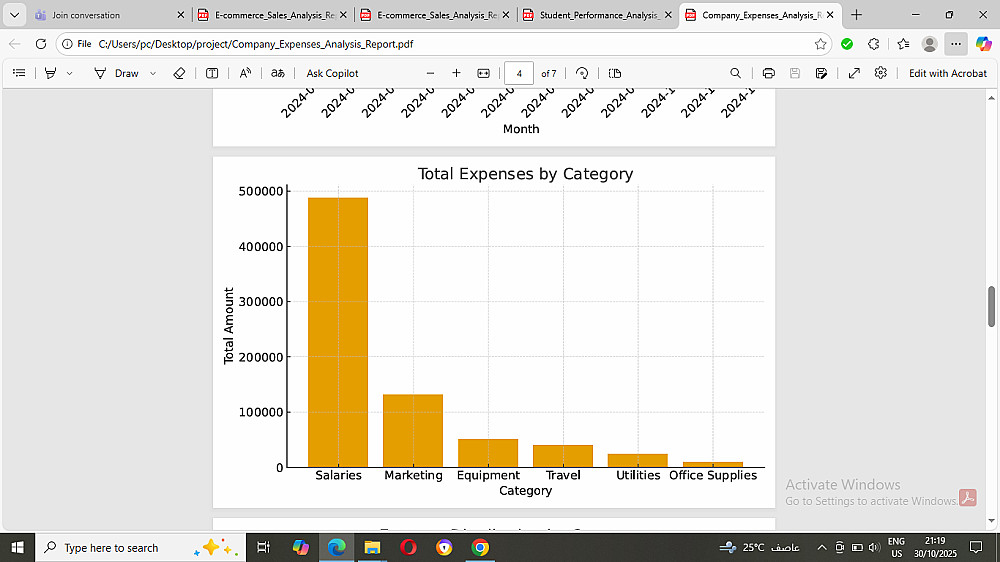Toggle the Fit to width view
The width and height of the screenshot is (1000, 562).
pyautogui.click(x=483, y=73)
